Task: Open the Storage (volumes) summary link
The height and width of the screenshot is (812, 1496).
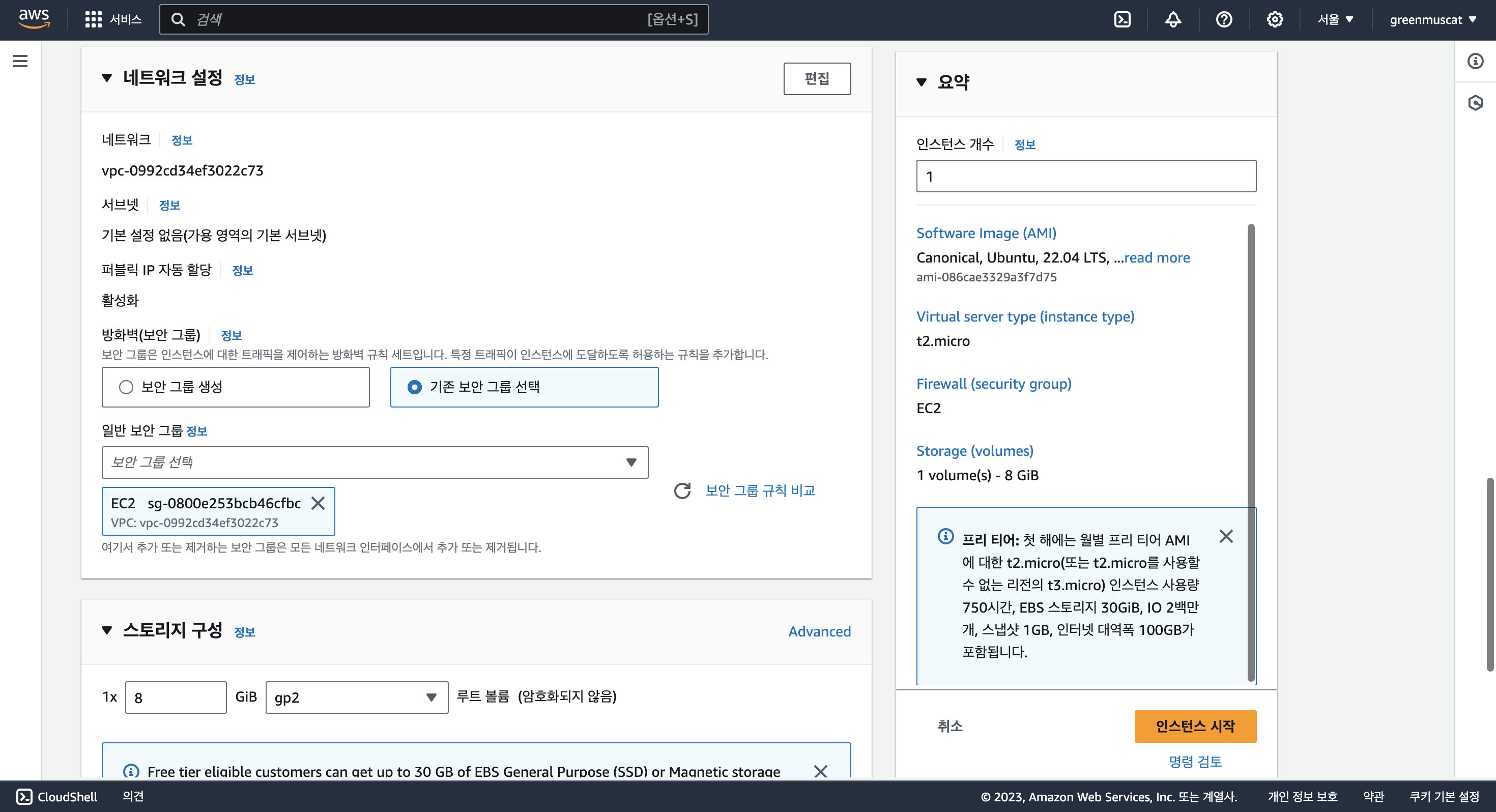Action: [x=974, y=451]
